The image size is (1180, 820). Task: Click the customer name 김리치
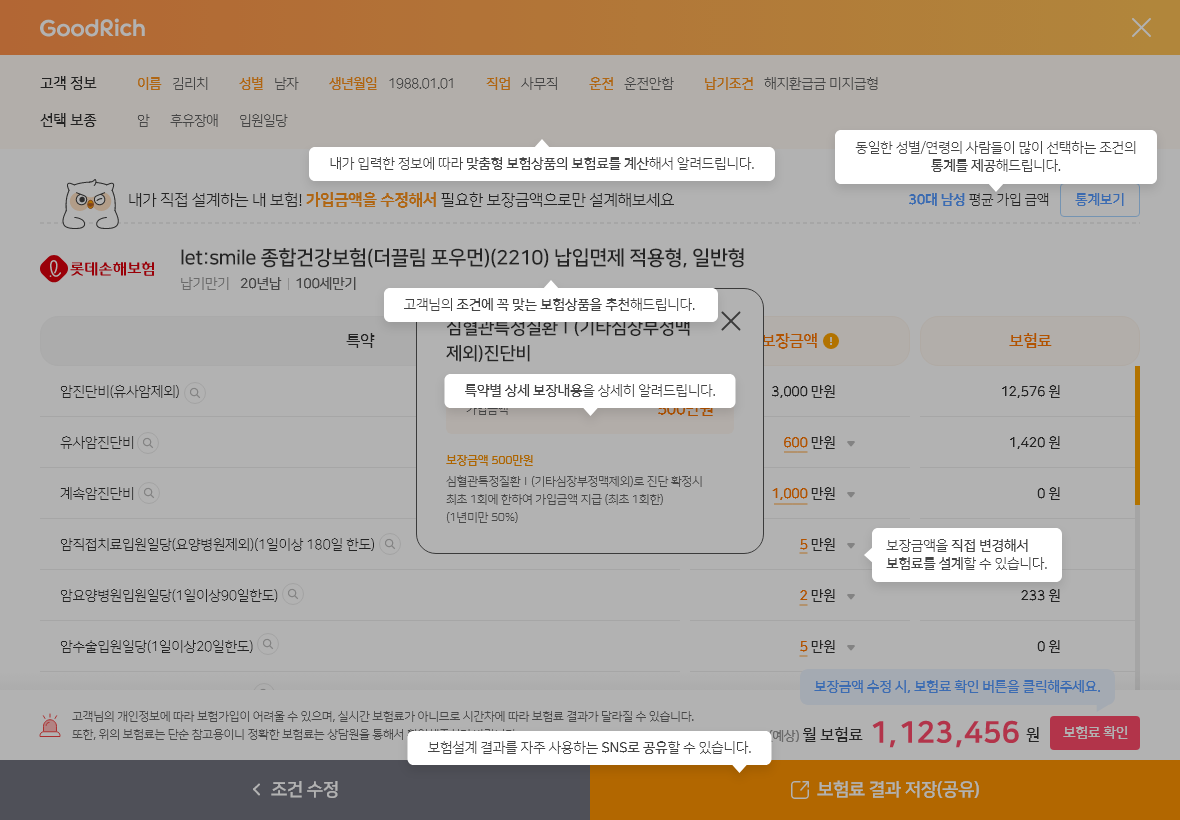tap(190, 84)
